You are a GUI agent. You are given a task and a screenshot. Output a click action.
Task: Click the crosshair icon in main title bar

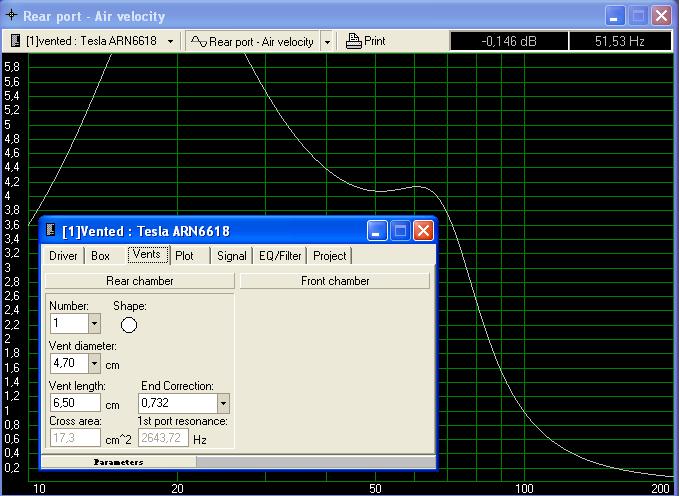click(11, 15)
